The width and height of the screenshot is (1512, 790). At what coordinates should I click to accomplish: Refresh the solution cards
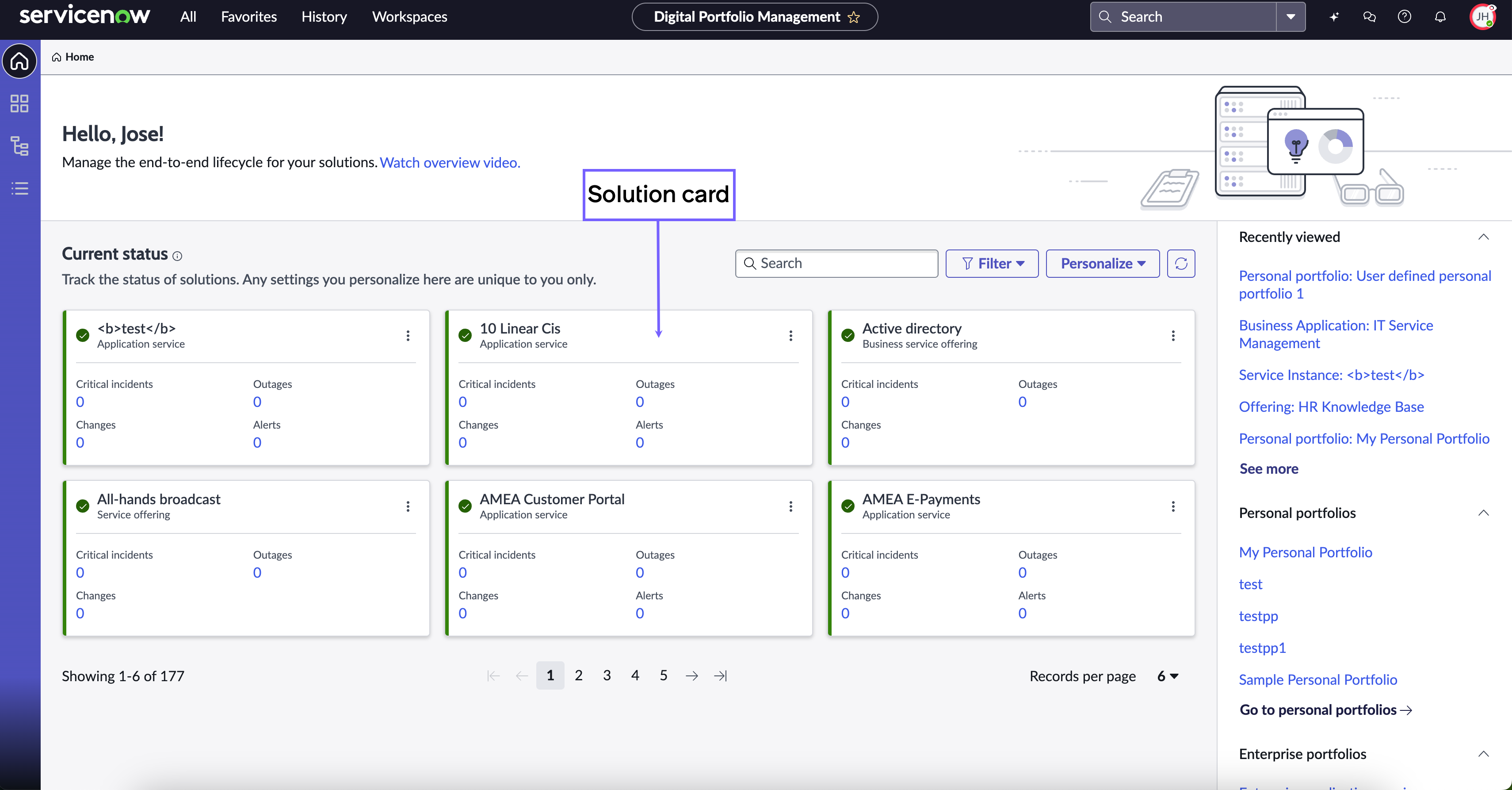pos(1181,263)
